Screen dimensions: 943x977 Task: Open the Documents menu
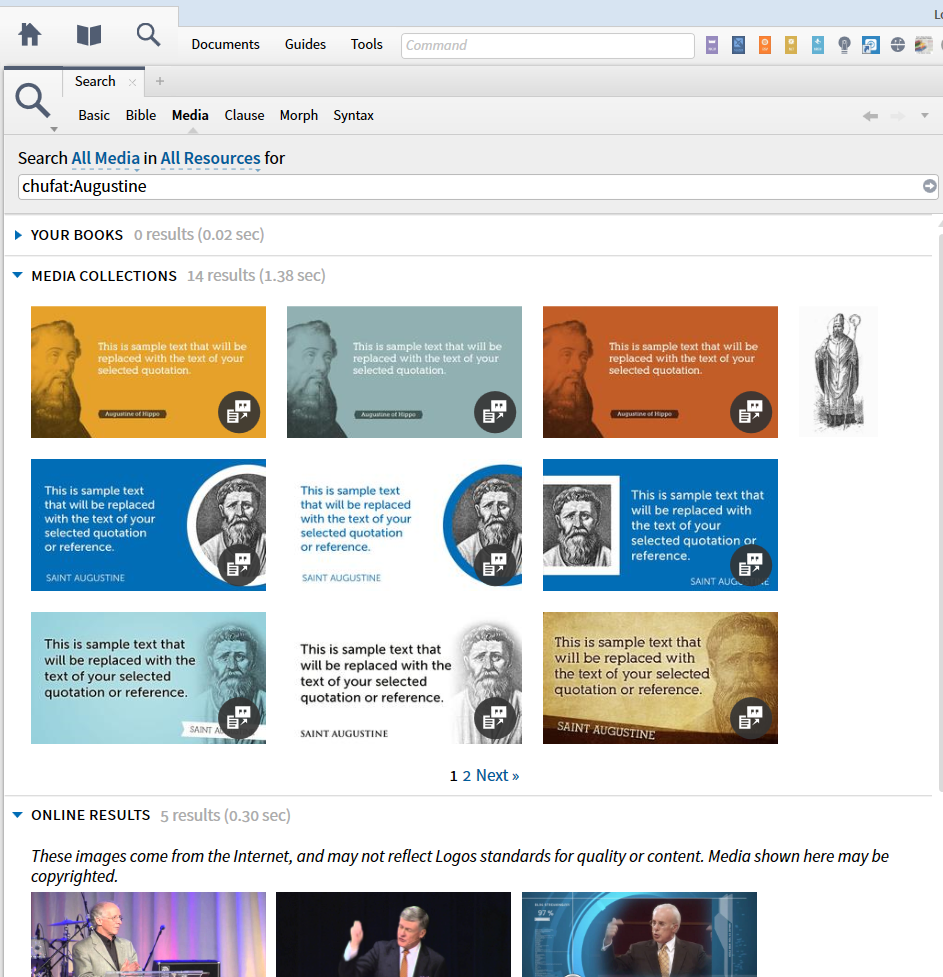click(225, 44)
